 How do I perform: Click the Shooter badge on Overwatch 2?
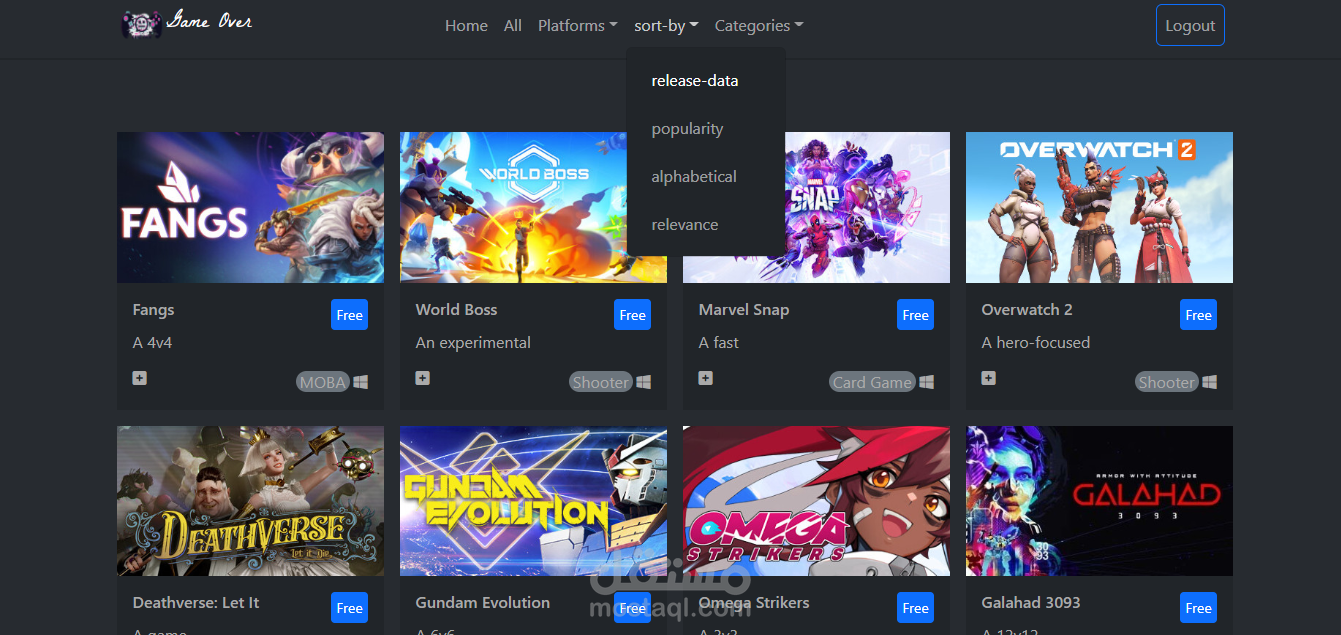(x=1167, y=382)
